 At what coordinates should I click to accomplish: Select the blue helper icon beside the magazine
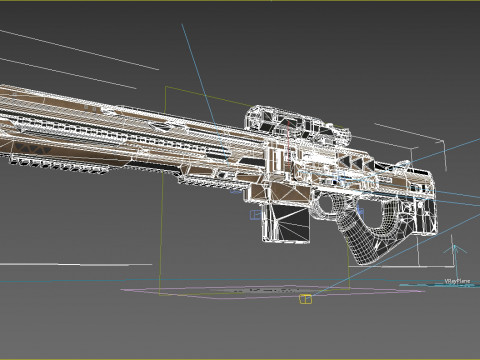tap(256, 215)
